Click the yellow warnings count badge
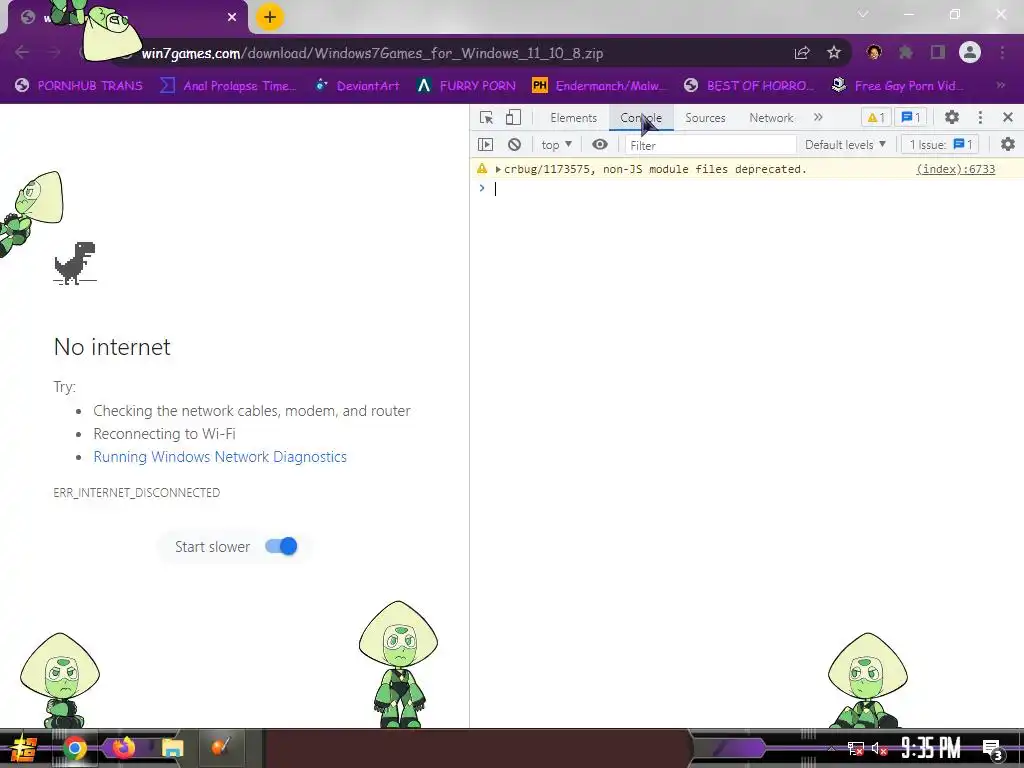Image resolution: width=1024 pixels, height=768 pixels. click(x=876, y=118)
